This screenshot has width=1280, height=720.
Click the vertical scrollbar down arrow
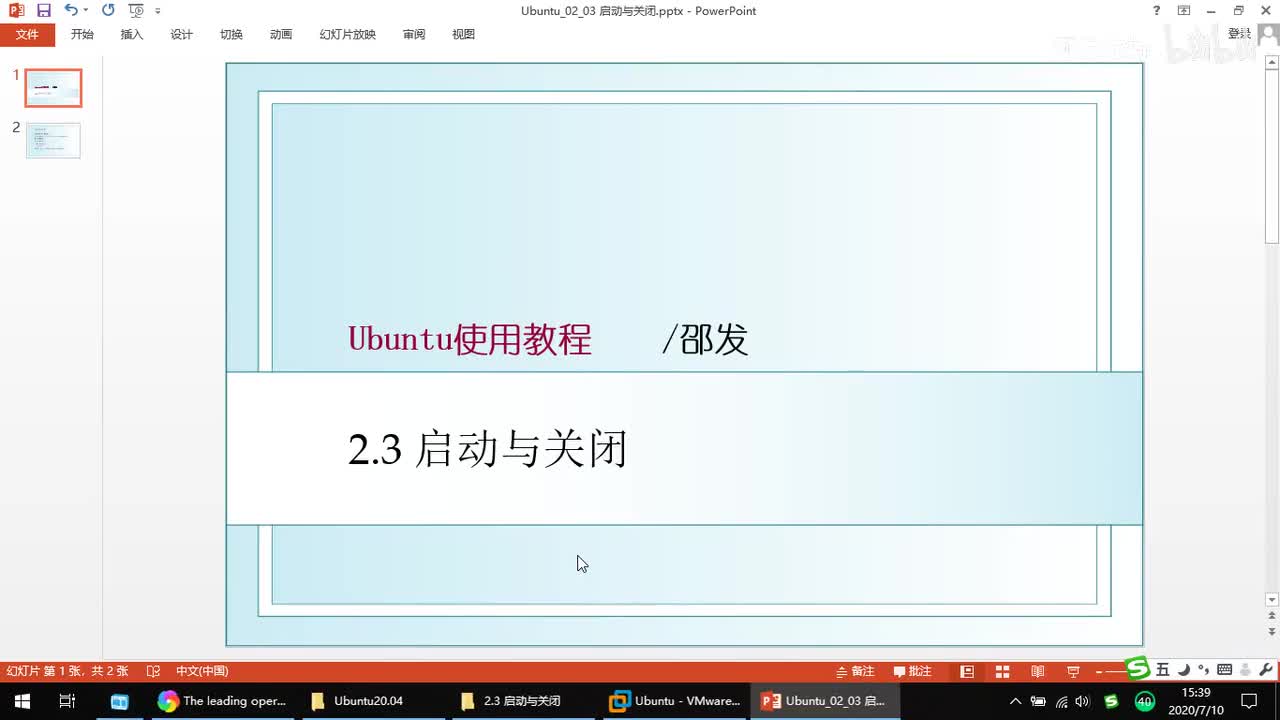coord(1272,600)
